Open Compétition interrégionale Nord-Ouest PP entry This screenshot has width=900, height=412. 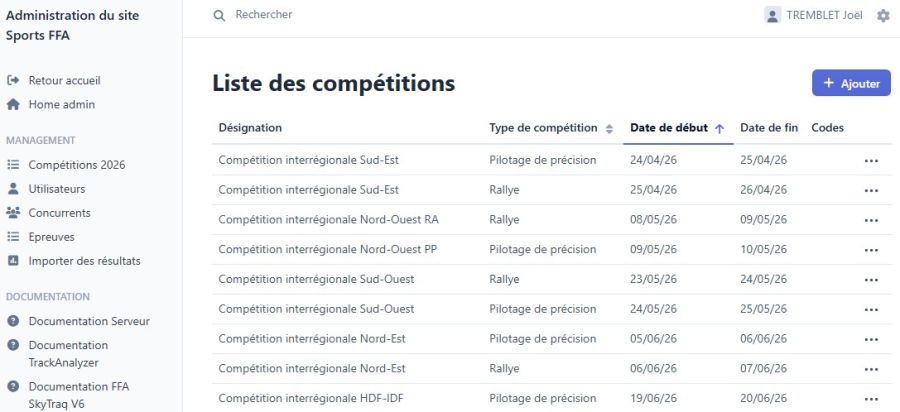pyautogui.click(x=327, y=249)
